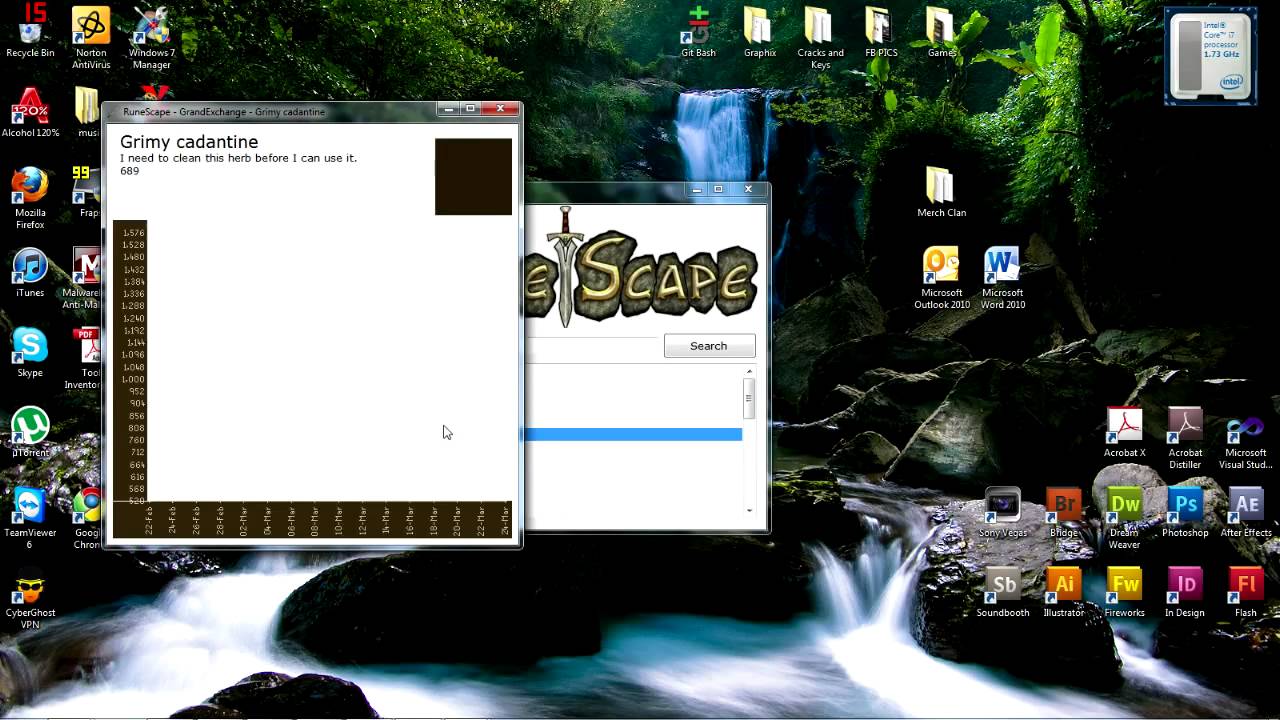Image resolution: width=1280 pixels, height=720 pixels.
Task: Open the Recycle Bin desktop icon
Action: pyautogui.click(x=30, y=31)
